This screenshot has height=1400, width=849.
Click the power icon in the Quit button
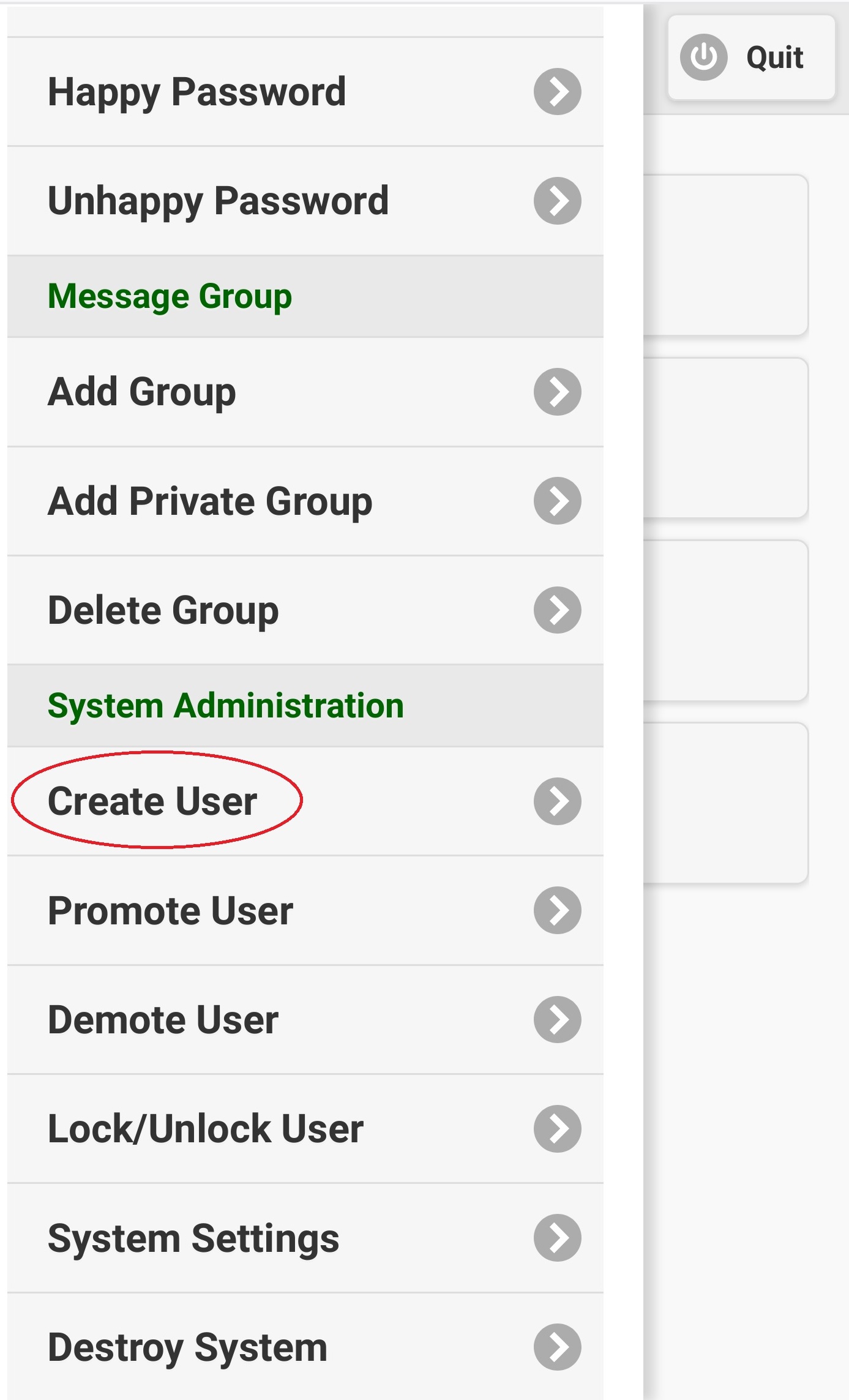pos(703,57)
